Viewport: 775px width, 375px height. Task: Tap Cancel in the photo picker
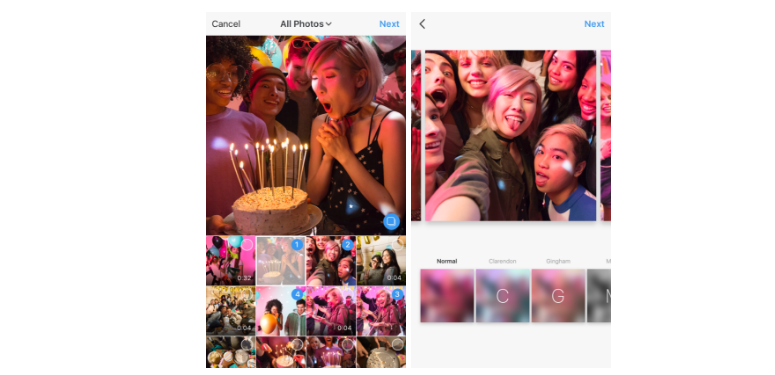[226, 24]
